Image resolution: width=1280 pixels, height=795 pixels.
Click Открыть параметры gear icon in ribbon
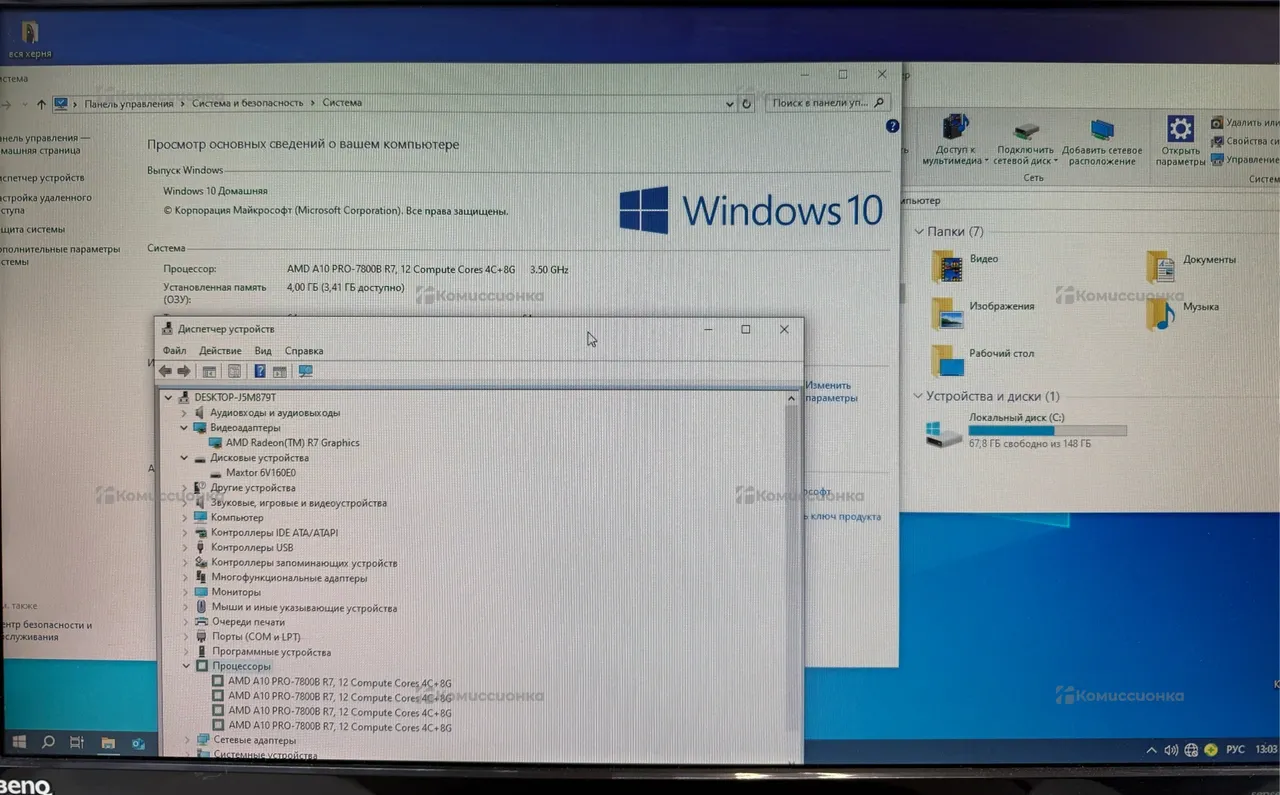click(x=1180, y=129)
